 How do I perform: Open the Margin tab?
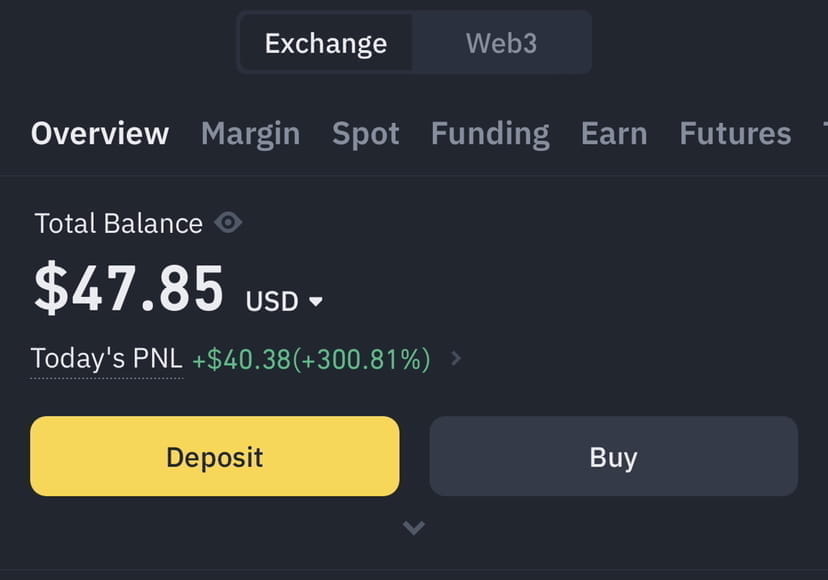click(250, 133)
